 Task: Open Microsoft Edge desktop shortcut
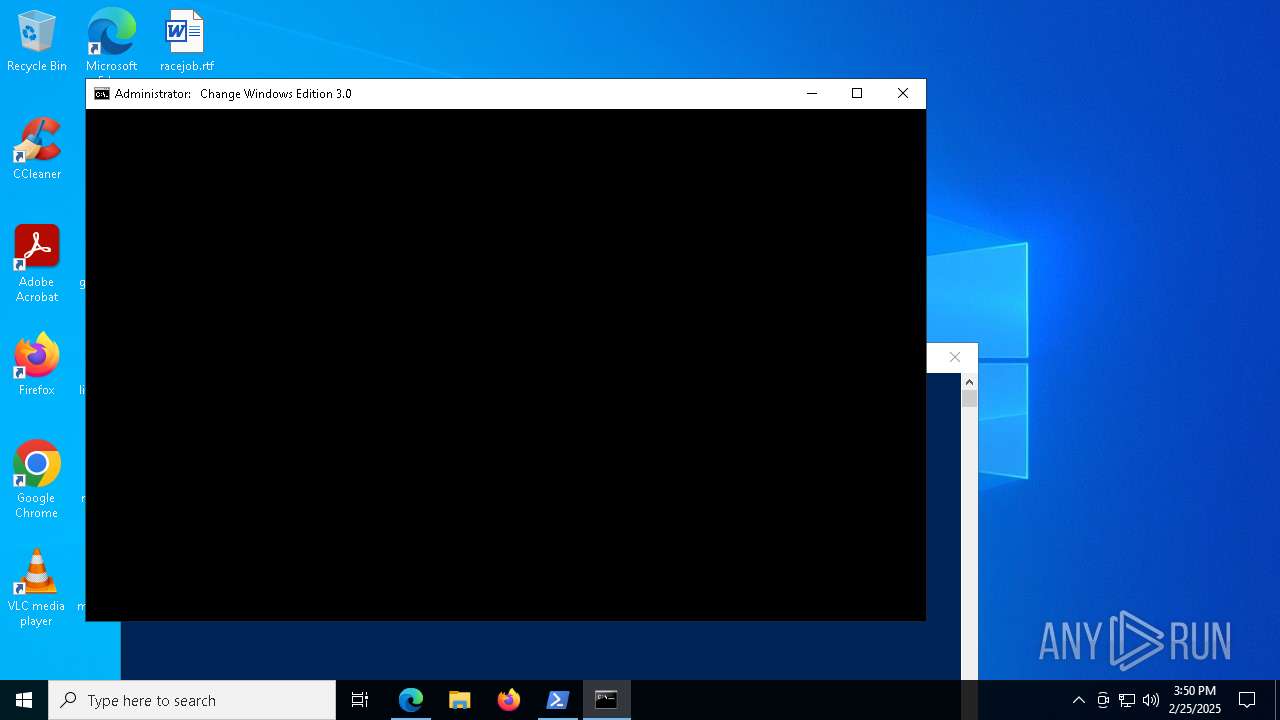[x=111, y=41]
